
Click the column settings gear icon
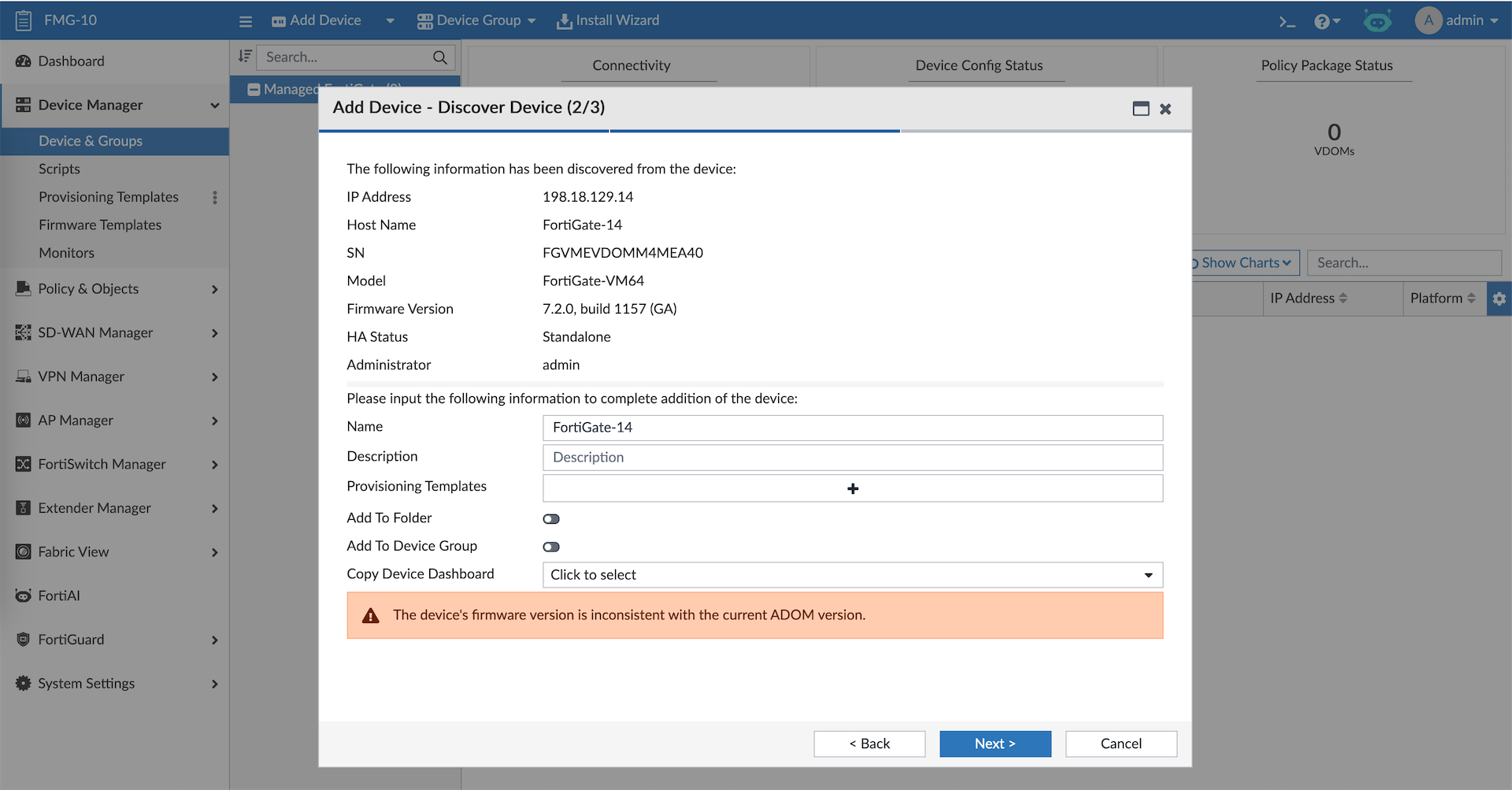click(x=1499, y=299)
